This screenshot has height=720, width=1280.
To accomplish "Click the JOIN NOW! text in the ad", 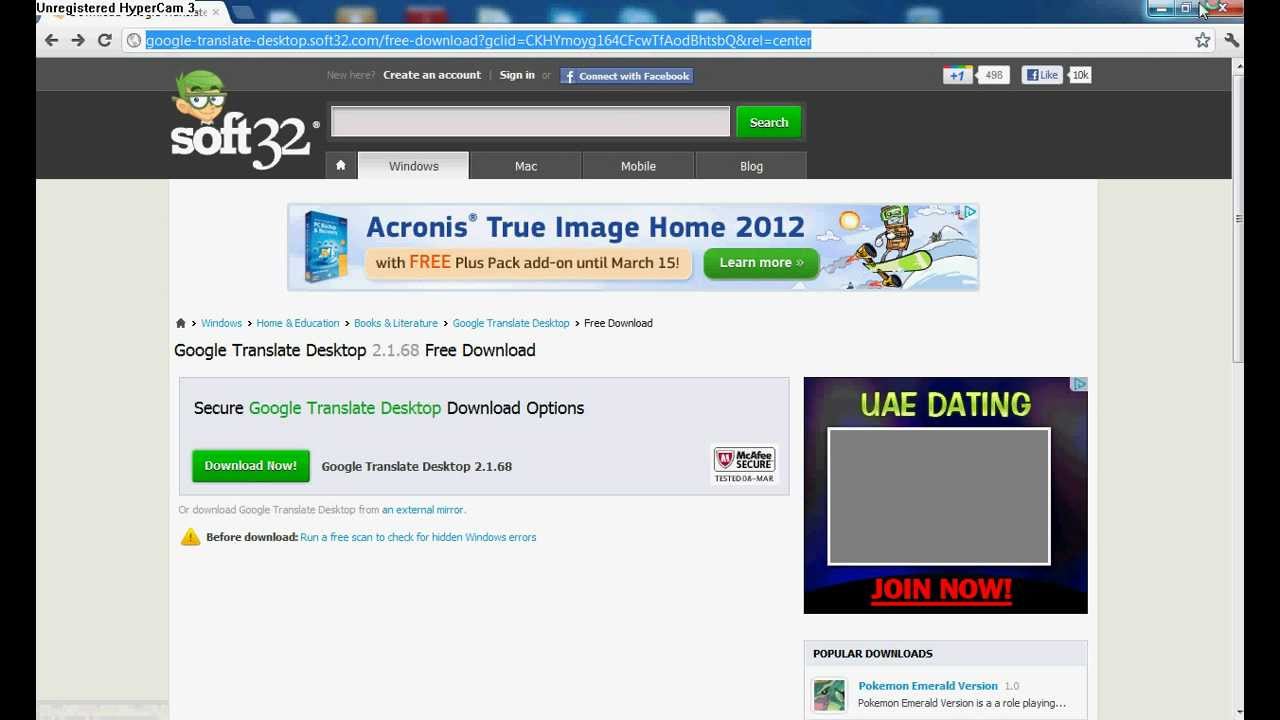I will (941, 590).
